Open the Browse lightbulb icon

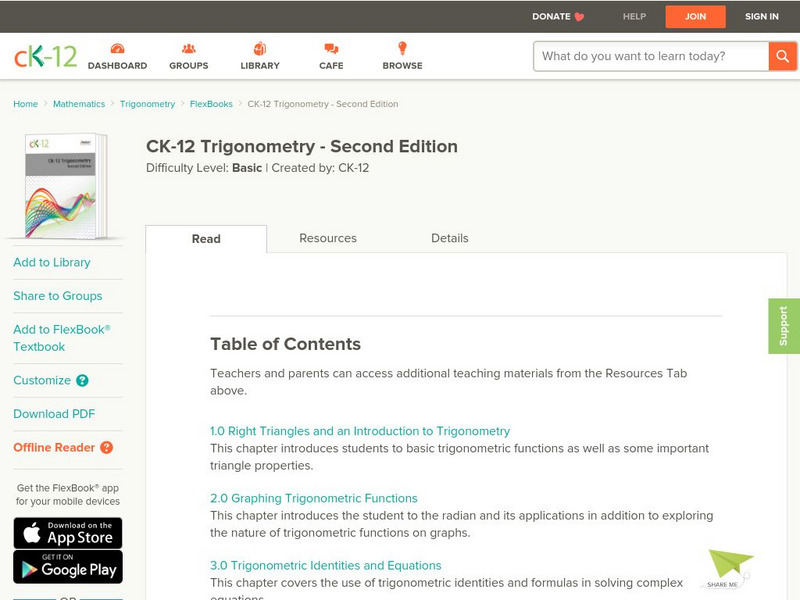(402, 48)
